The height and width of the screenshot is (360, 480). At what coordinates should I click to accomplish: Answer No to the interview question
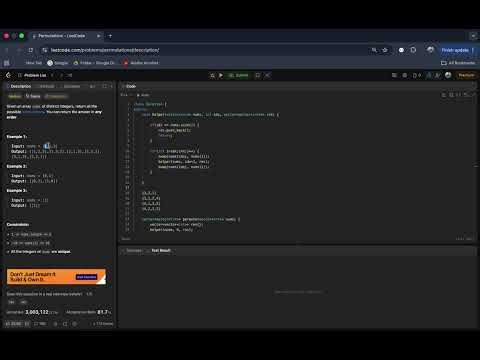click(x=24, y=302)
